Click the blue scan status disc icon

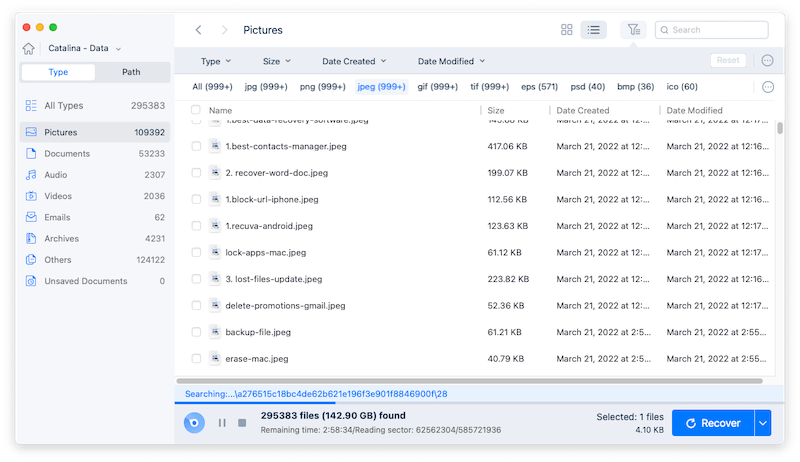tap(194, 423)
